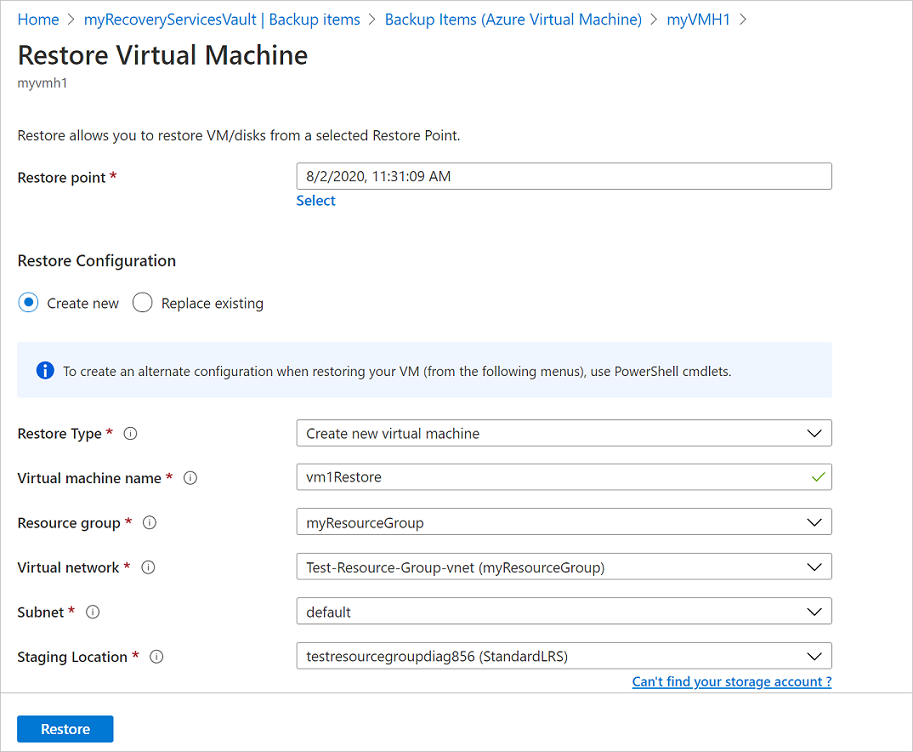The image size is (913, 752).
Task: Click the Subnet info icon
Action: pos(93,612)
